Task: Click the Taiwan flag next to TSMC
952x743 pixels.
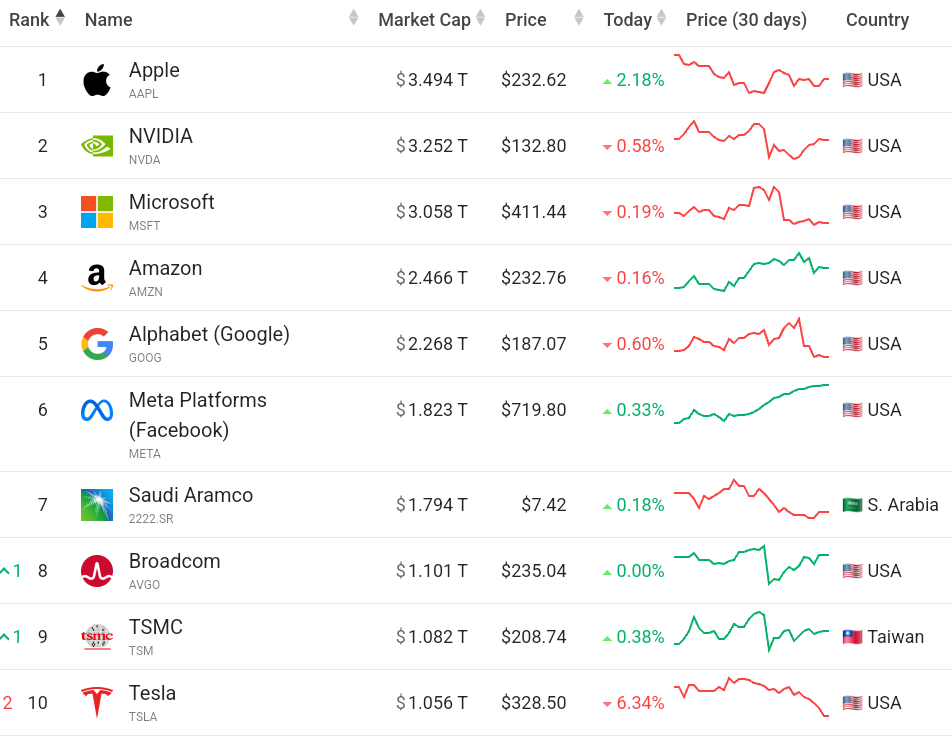Action: point(852,637)
